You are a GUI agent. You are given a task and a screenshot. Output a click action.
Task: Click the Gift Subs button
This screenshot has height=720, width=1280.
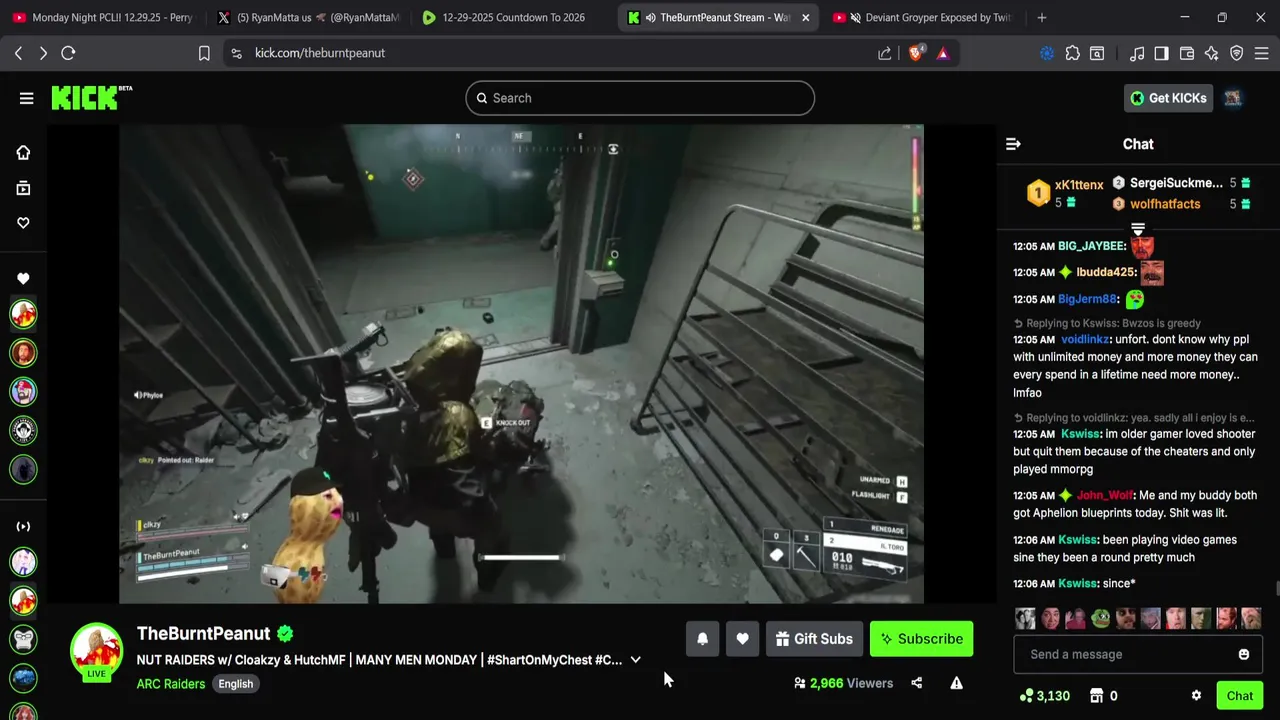[814, 639]
